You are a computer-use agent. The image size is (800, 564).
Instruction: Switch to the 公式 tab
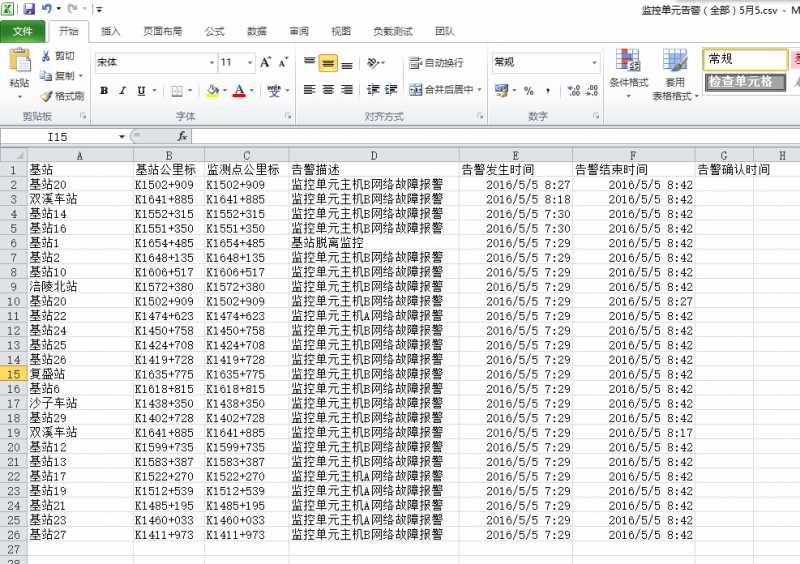214,32
